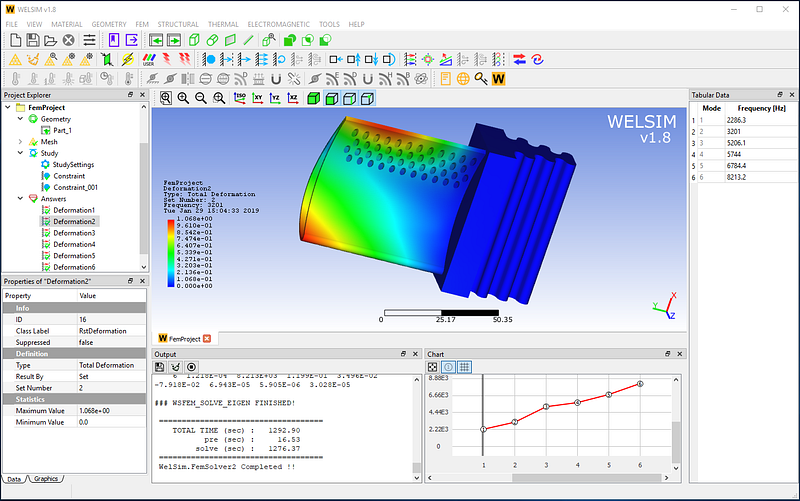Click the Output panel vertical scrollbar
Viewport: 800px width, 501px height.
[x=416, y=468]
